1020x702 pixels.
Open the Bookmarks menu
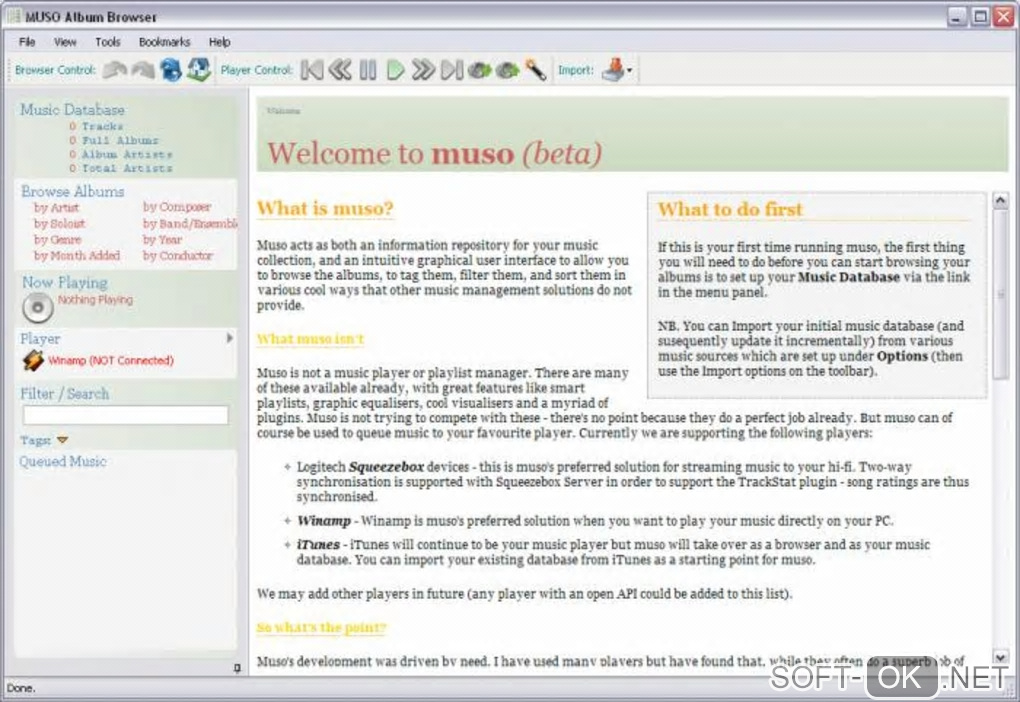point(164,42)
